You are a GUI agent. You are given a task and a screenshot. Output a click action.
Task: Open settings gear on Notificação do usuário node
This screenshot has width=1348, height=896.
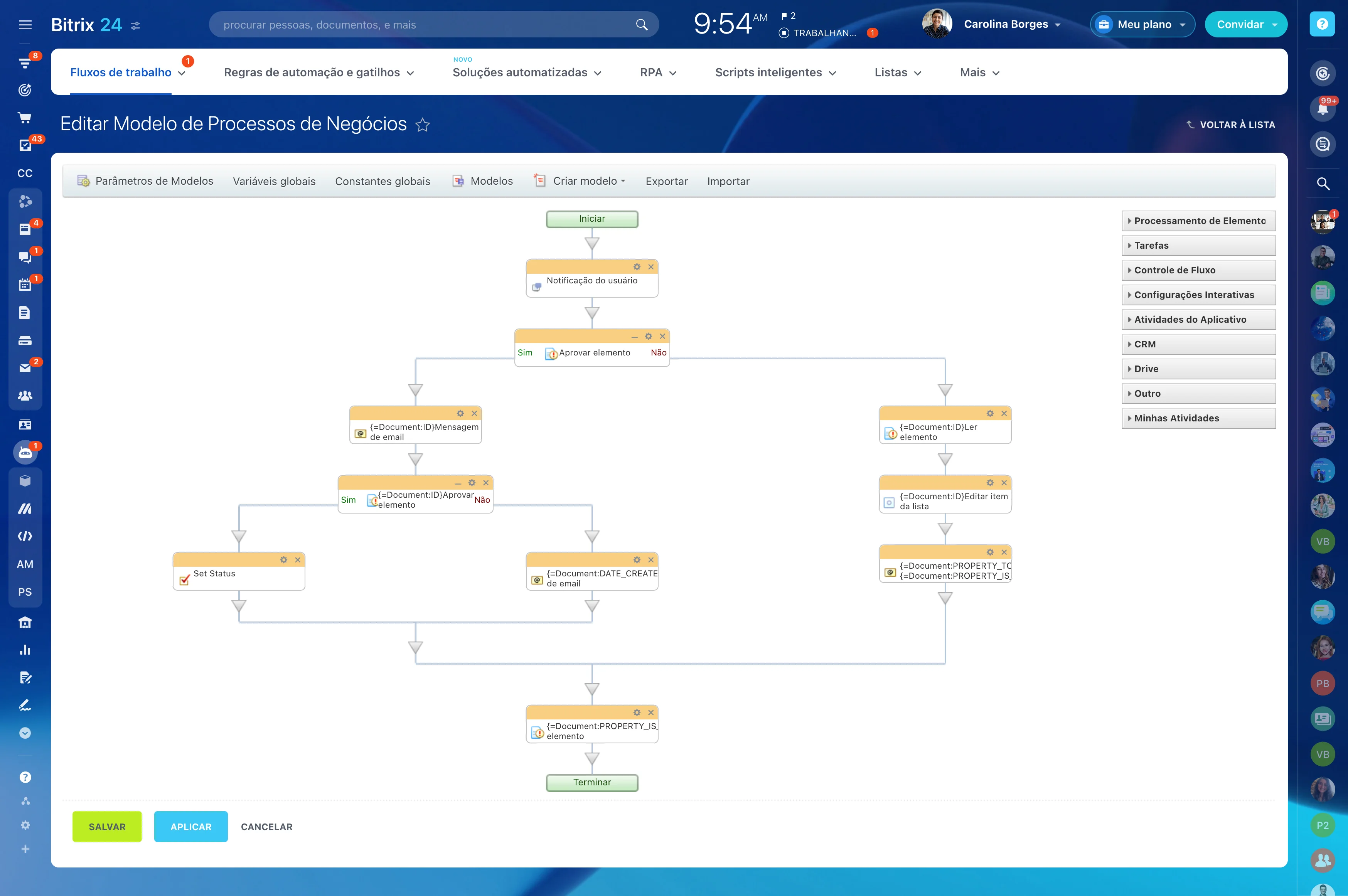(x=637, y=266)
